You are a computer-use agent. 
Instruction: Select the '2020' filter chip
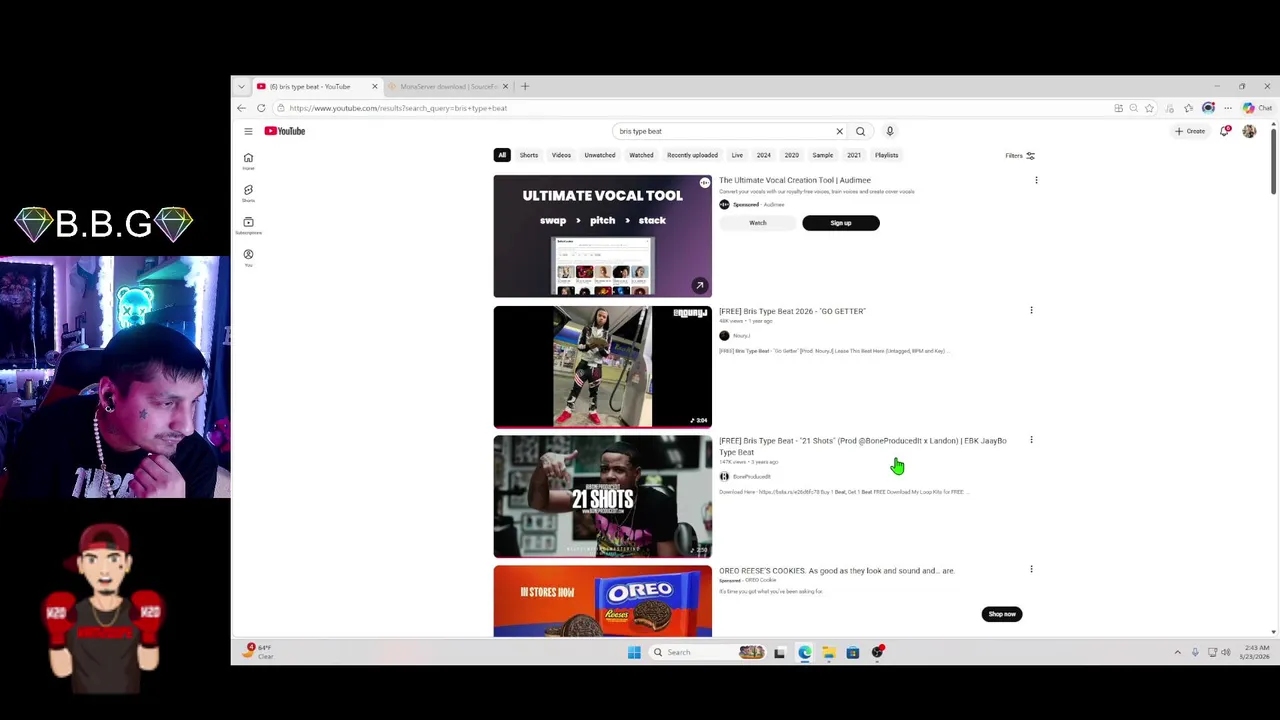point(792,155)
